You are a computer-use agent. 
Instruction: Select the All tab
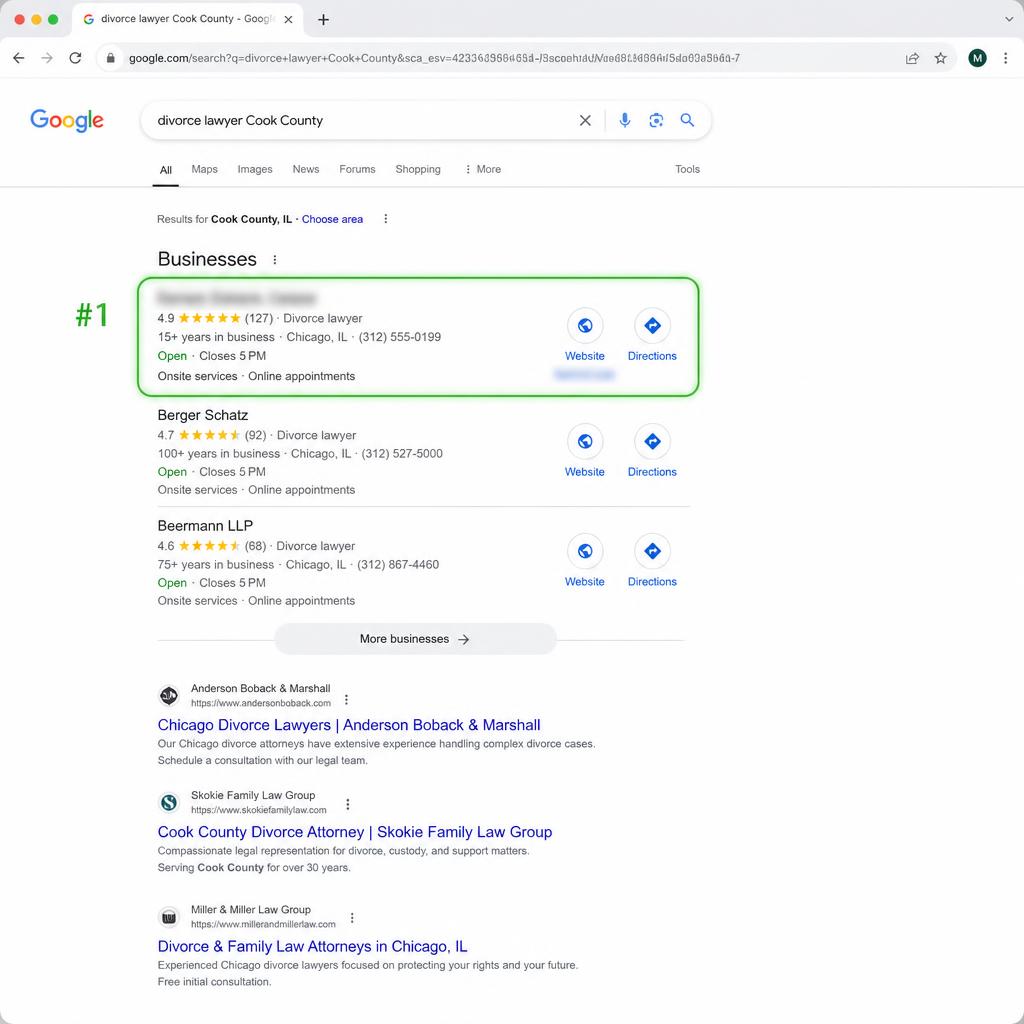(x=166, y=170)
